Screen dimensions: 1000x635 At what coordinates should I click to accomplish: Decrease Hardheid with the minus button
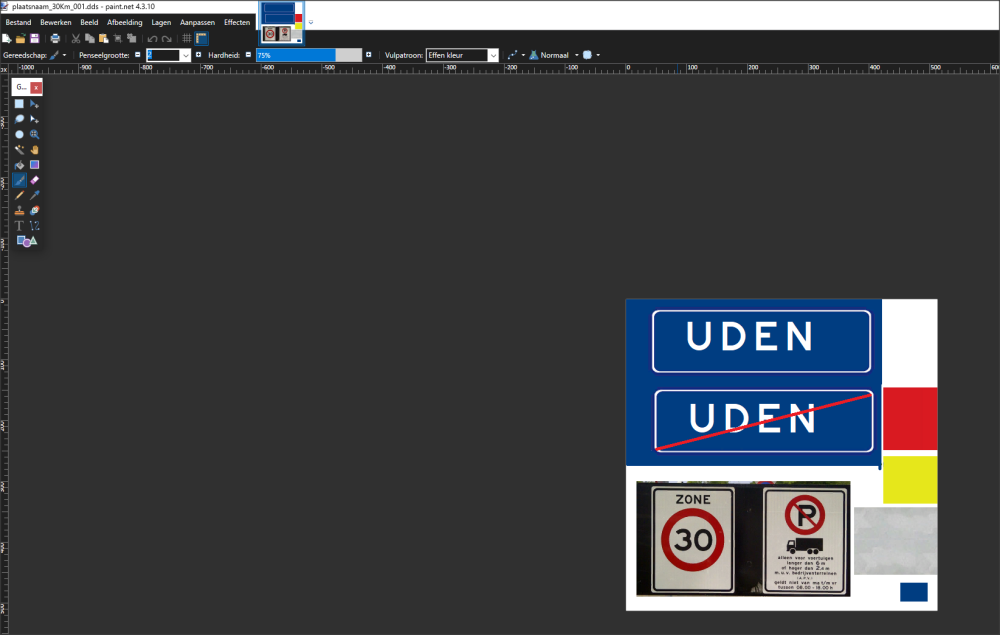tap(248, 55)
